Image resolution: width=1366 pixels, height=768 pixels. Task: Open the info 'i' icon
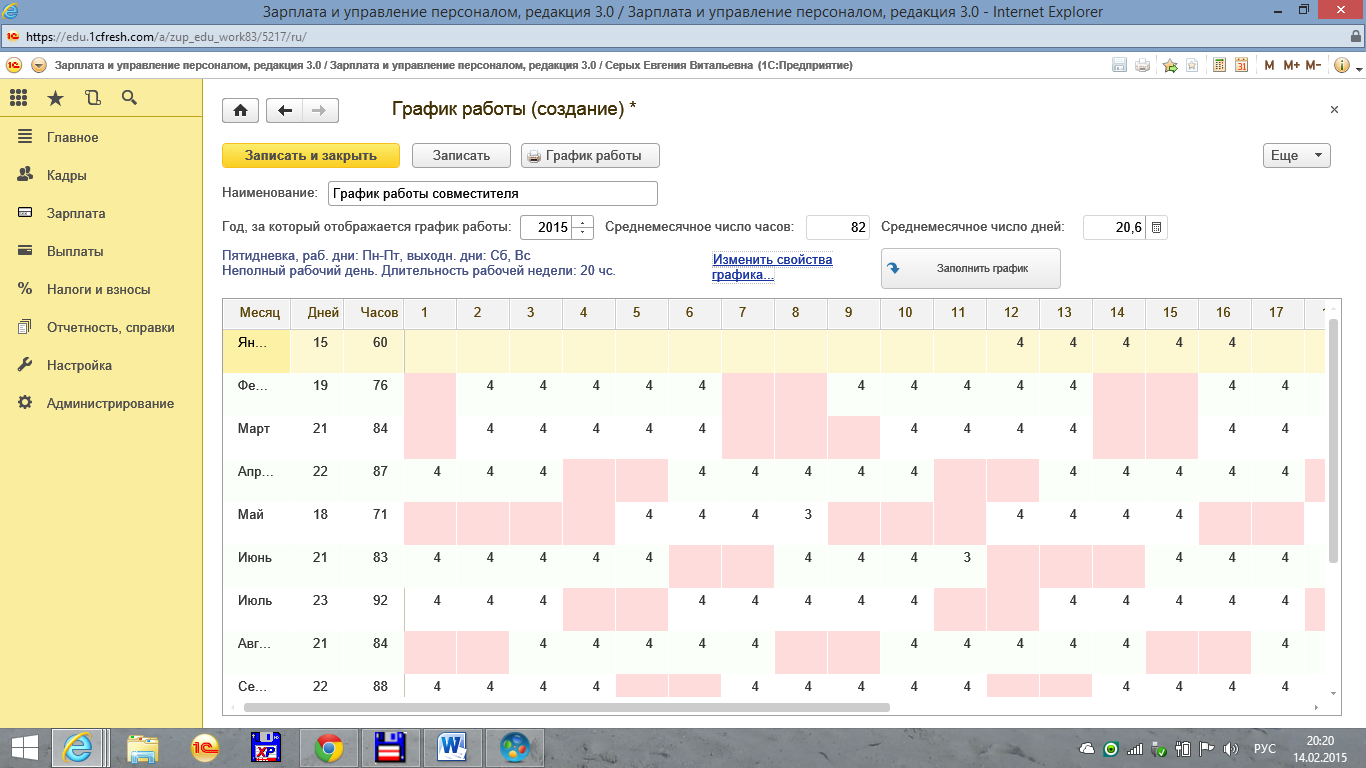coord(1341,65)
